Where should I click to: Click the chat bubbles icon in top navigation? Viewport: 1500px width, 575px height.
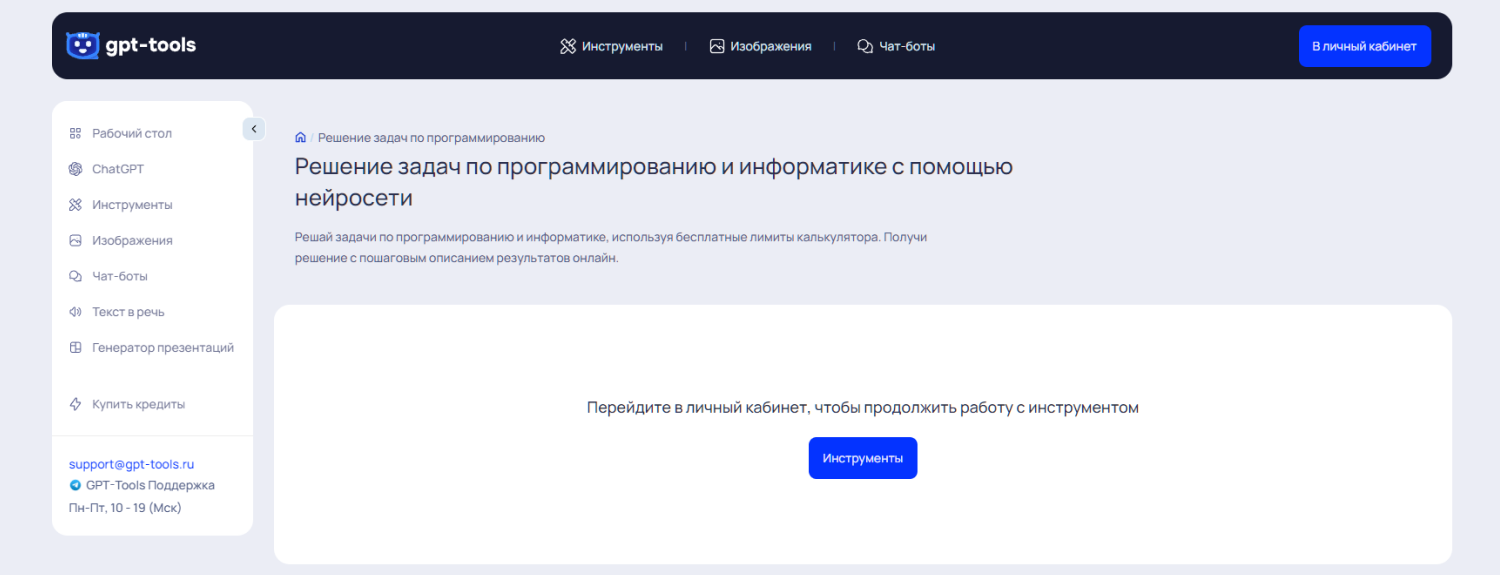pyautogui.click(x=865, y=46)
